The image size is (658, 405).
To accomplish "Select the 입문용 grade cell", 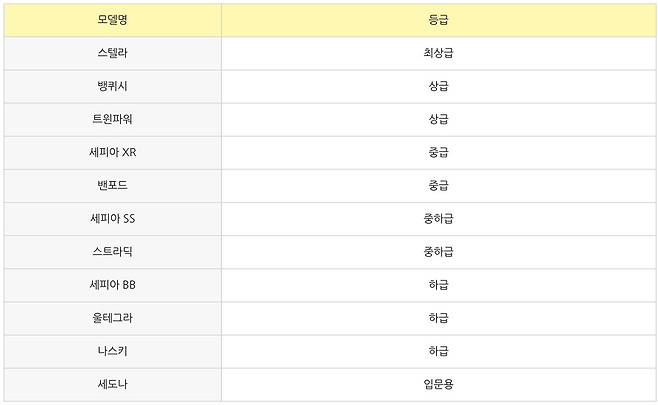I will [438, 383].
